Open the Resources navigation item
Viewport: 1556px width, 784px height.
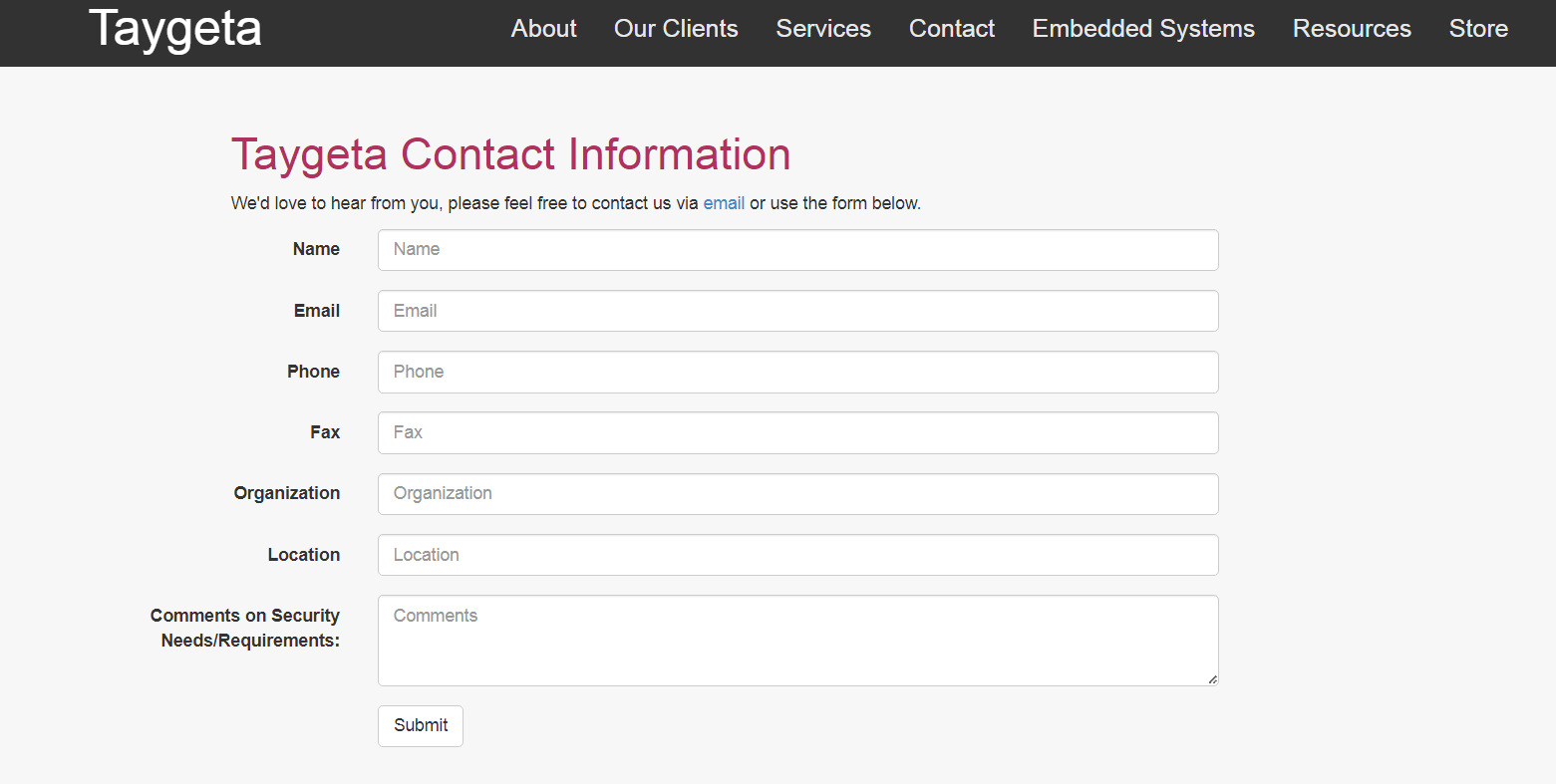[x=1352, y=29]
